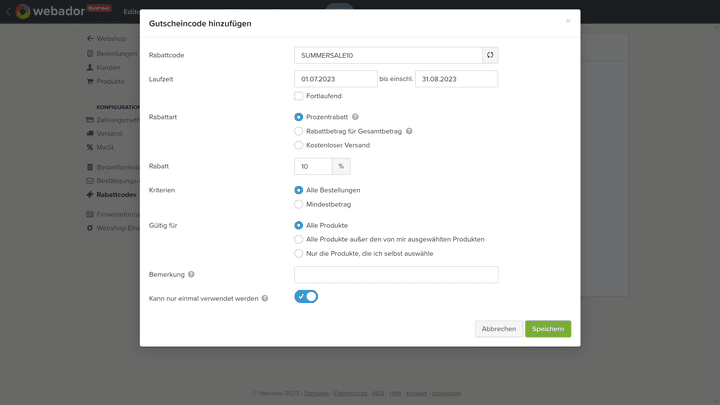Toggle off single-use switch
This screenshot has width=720, height=405.
[x=306, y=297]
